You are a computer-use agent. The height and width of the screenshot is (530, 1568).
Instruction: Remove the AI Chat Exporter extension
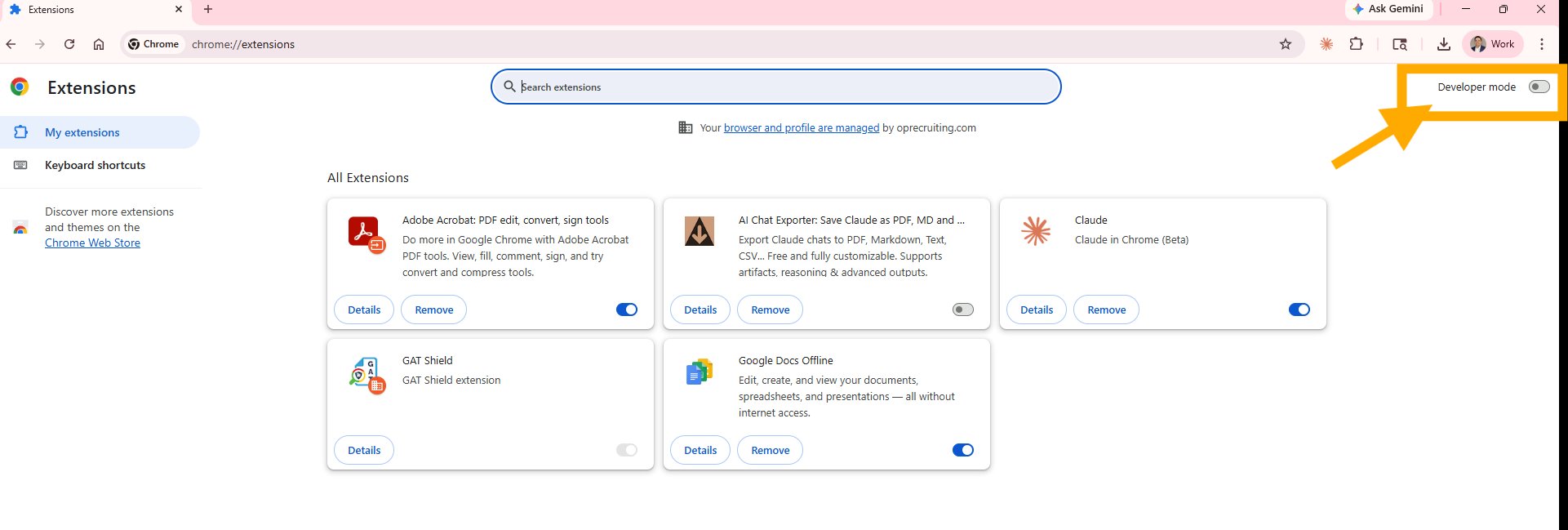(771, 310)
